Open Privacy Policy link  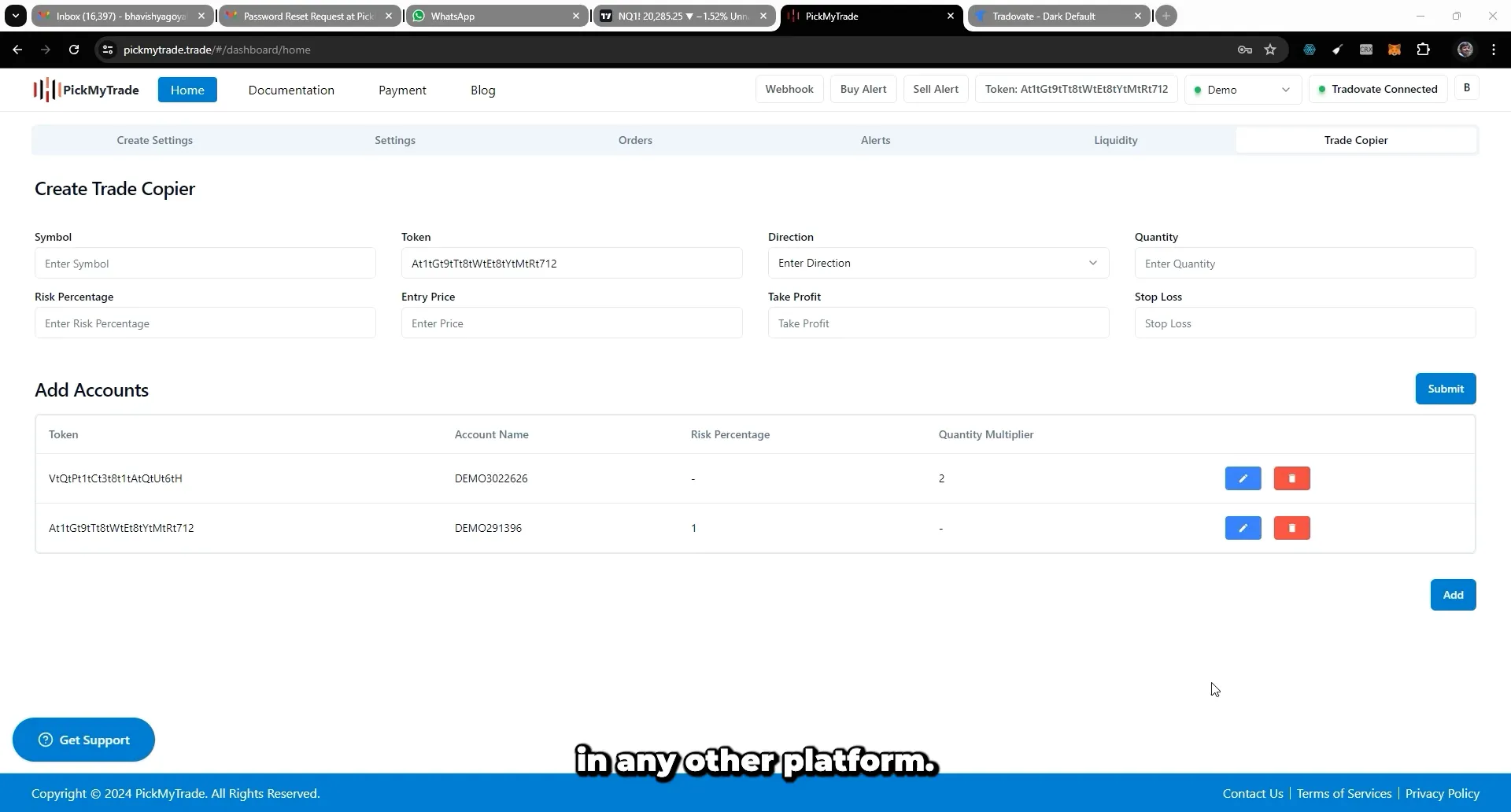pos(1443,793)
